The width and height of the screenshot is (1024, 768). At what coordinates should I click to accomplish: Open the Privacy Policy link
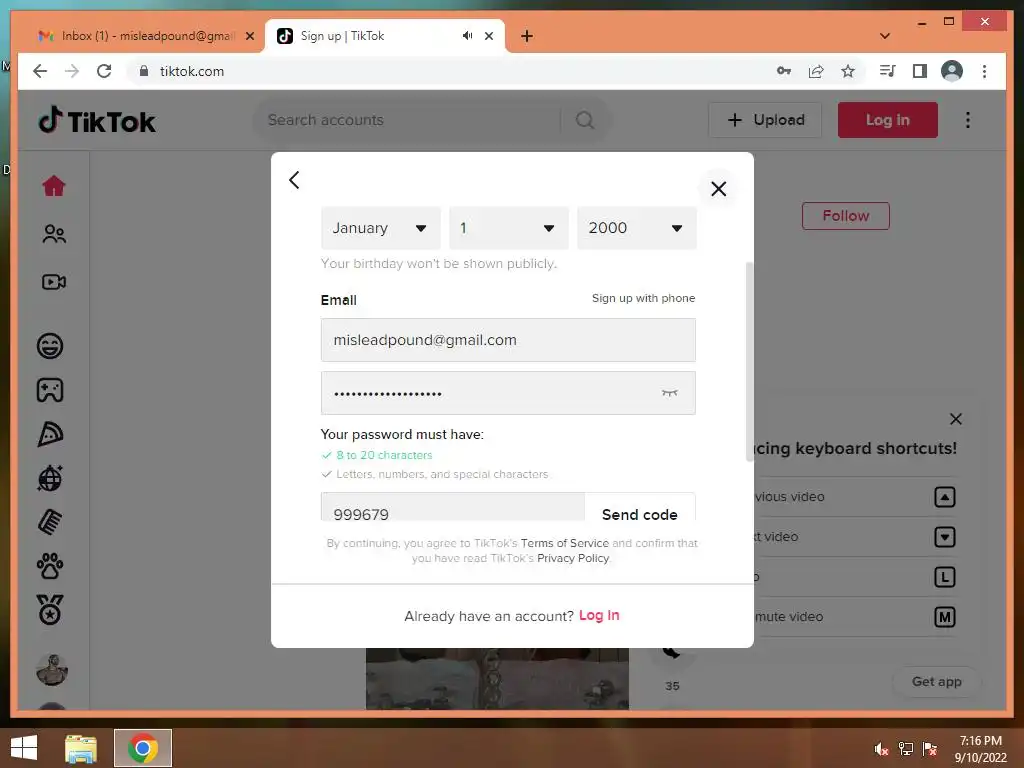[x=573, y=558]
